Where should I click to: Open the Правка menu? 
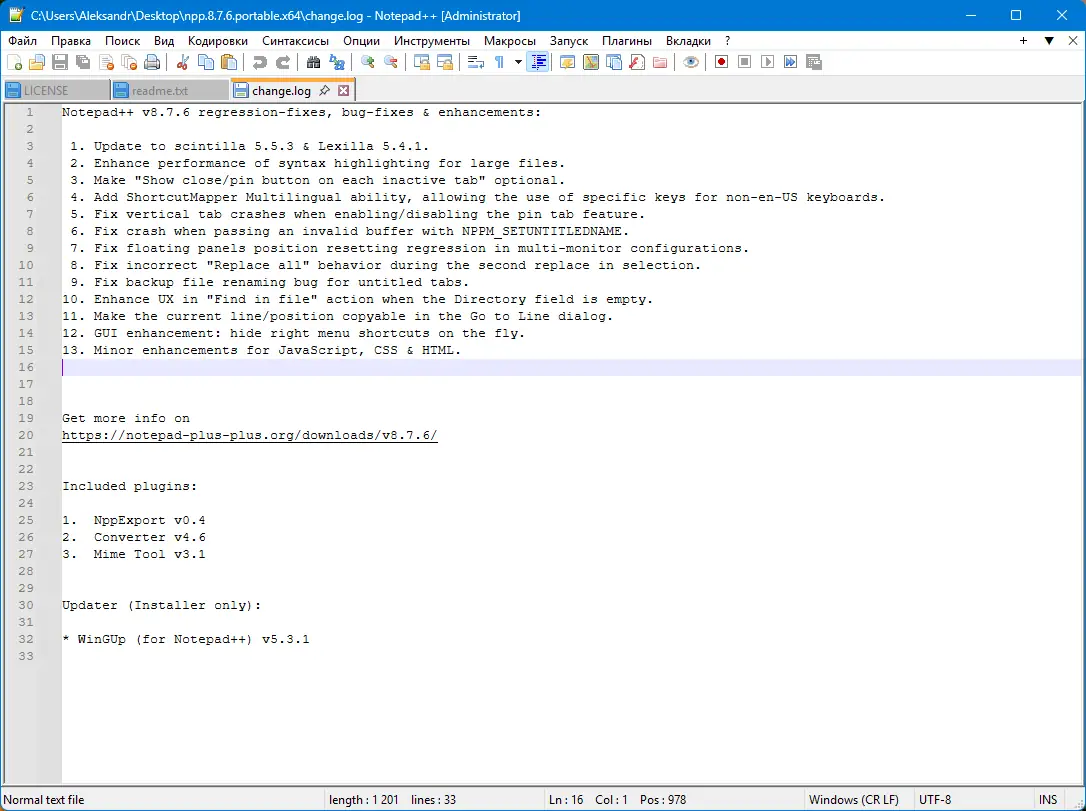(71, 41)
